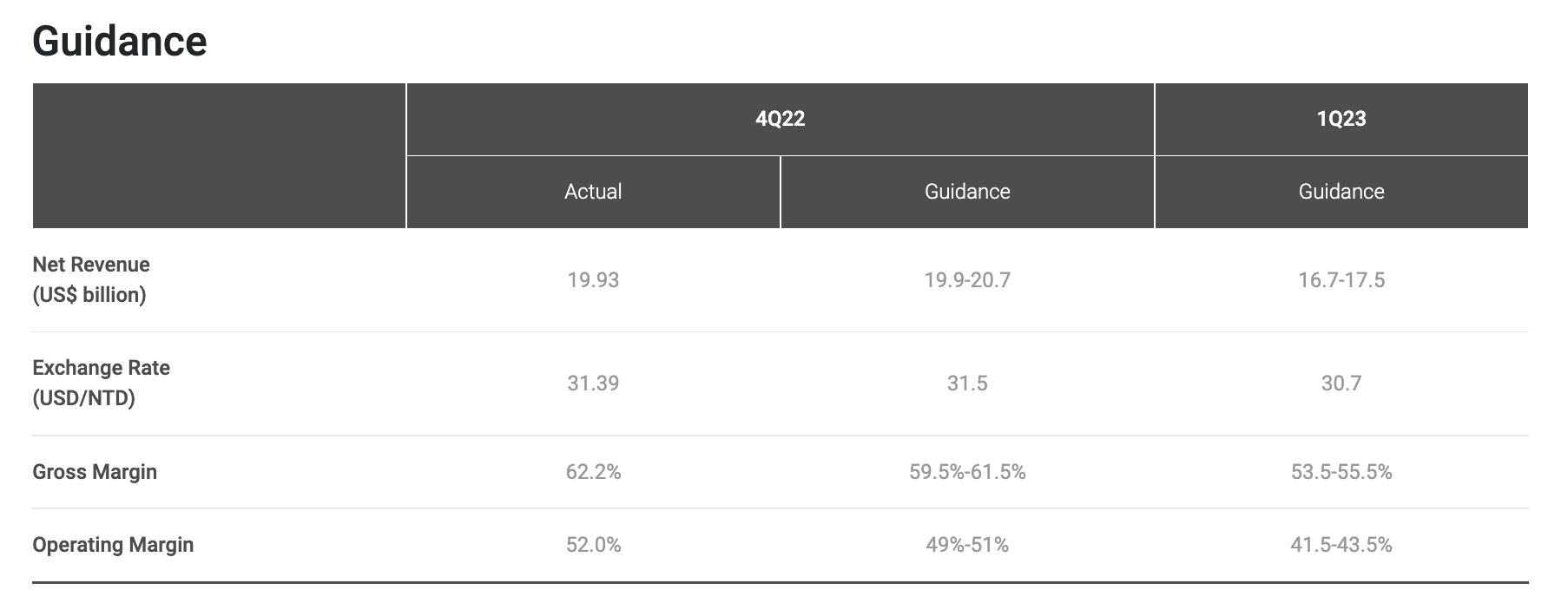
Task: Click the 19.93 net revenue value
Action: (593, 280)
